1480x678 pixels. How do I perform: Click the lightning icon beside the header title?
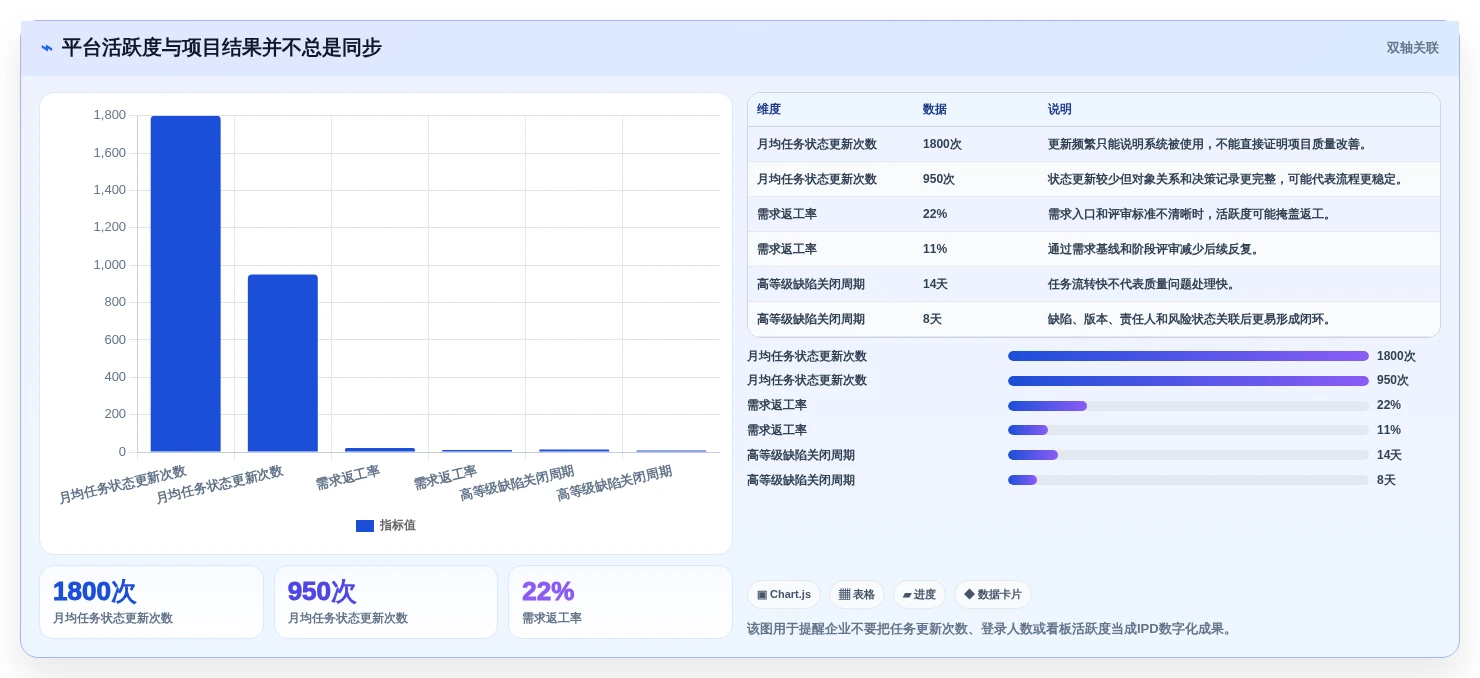point(47,48)
